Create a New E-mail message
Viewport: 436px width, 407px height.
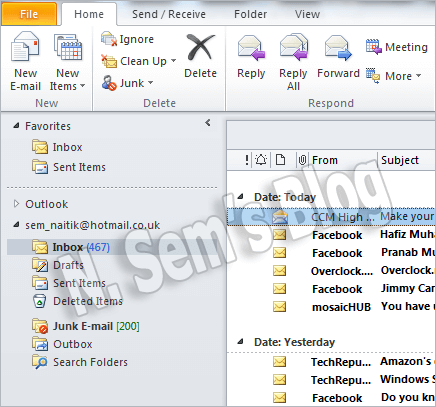click(x=25, y=61)
